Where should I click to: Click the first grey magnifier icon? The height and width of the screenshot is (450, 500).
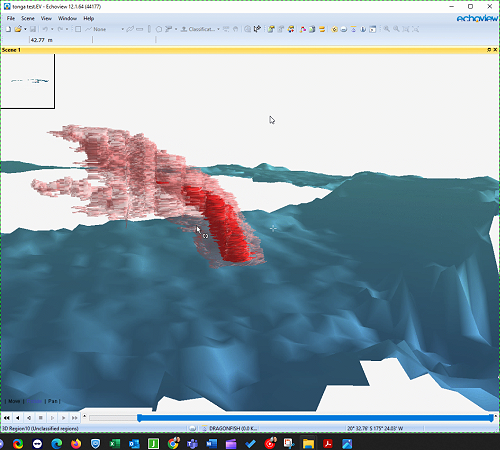point(387,29)
